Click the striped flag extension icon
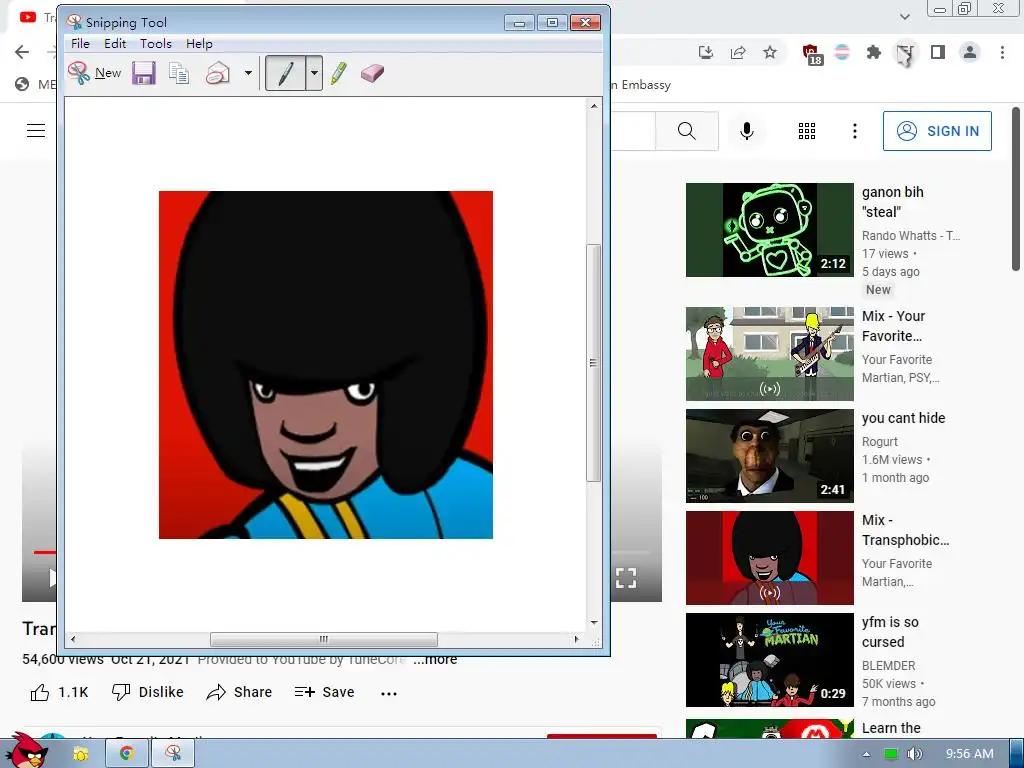 click(x=842, y=52)
